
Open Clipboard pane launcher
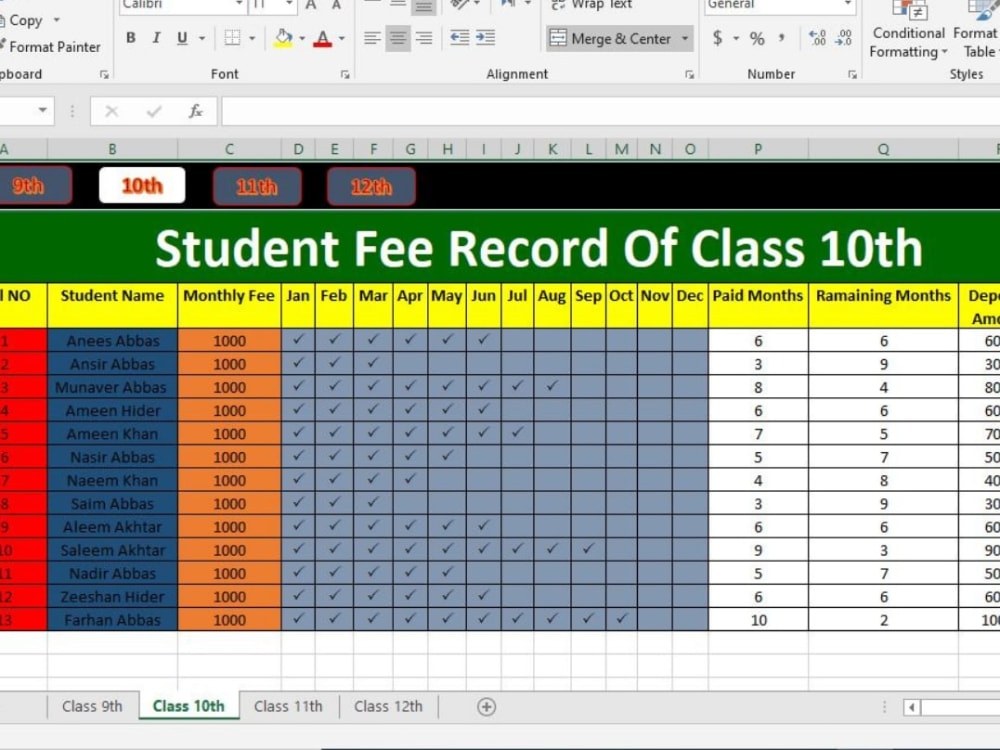click(x=104, y=75)
